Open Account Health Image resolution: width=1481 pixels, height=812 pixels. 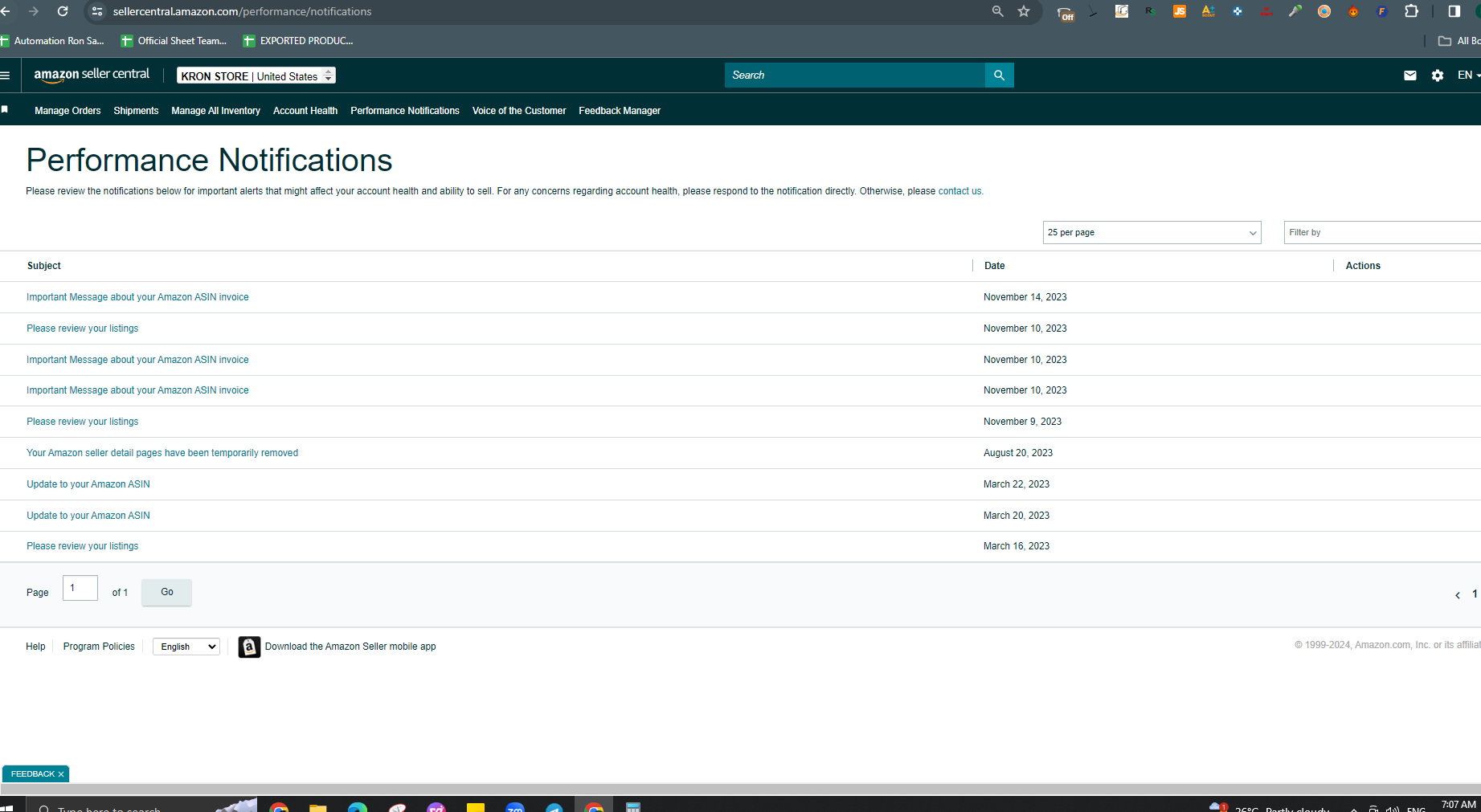click(305, 111)
